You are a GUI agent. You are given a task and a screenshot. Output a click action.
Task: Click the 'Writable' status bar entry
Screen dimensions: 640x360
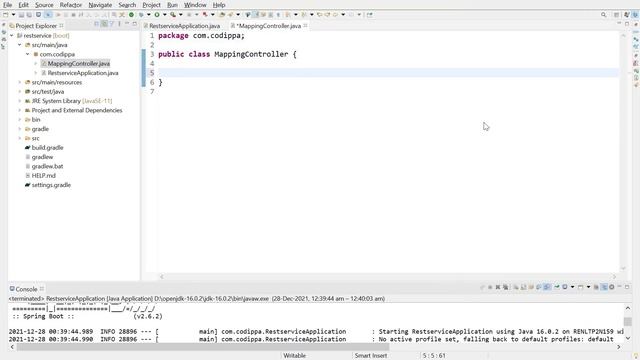point(295,356)
